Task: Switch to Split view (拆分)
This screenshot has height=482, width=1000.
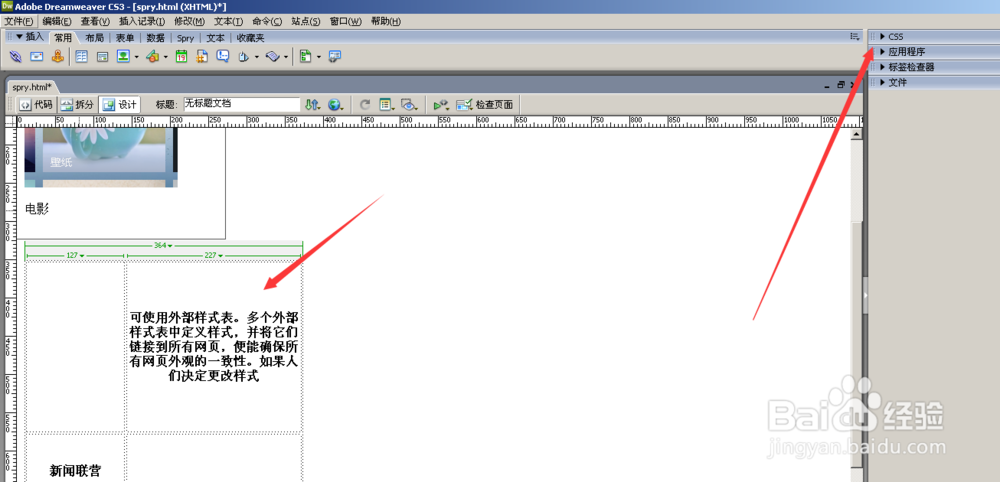Action: [77, 105]
